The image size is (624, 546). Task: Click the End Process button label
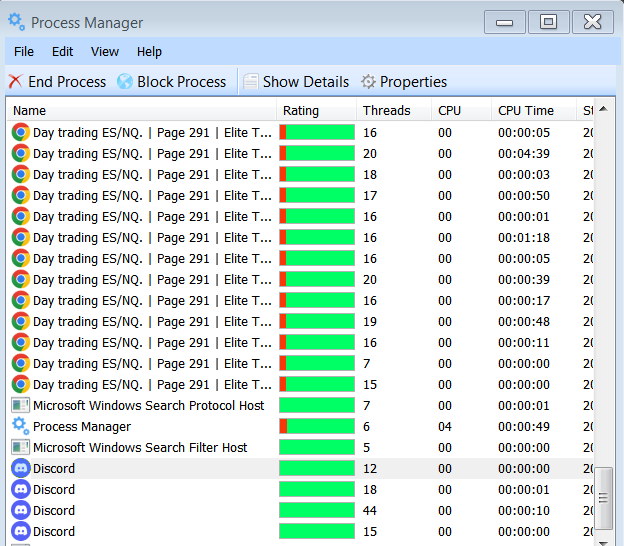(67, 82)
